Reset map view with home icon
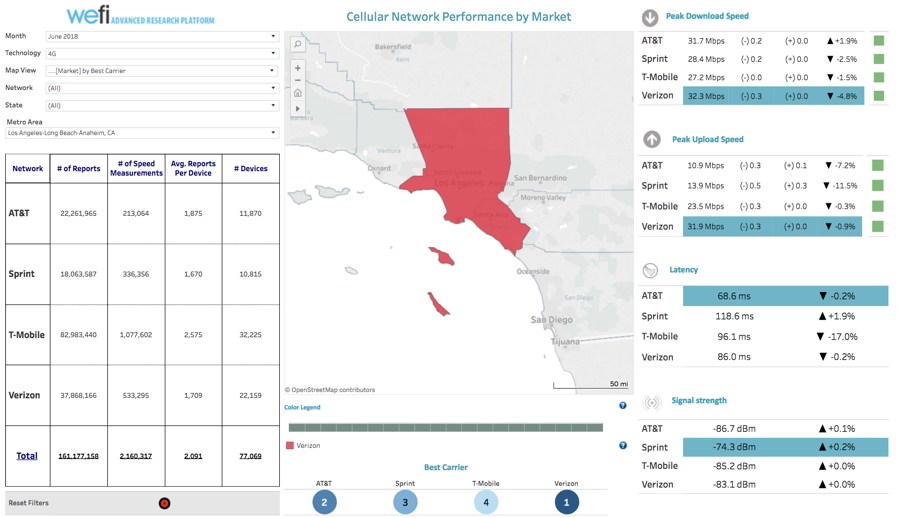Viewport: 897px width, 518px height. tap(297, 93)
